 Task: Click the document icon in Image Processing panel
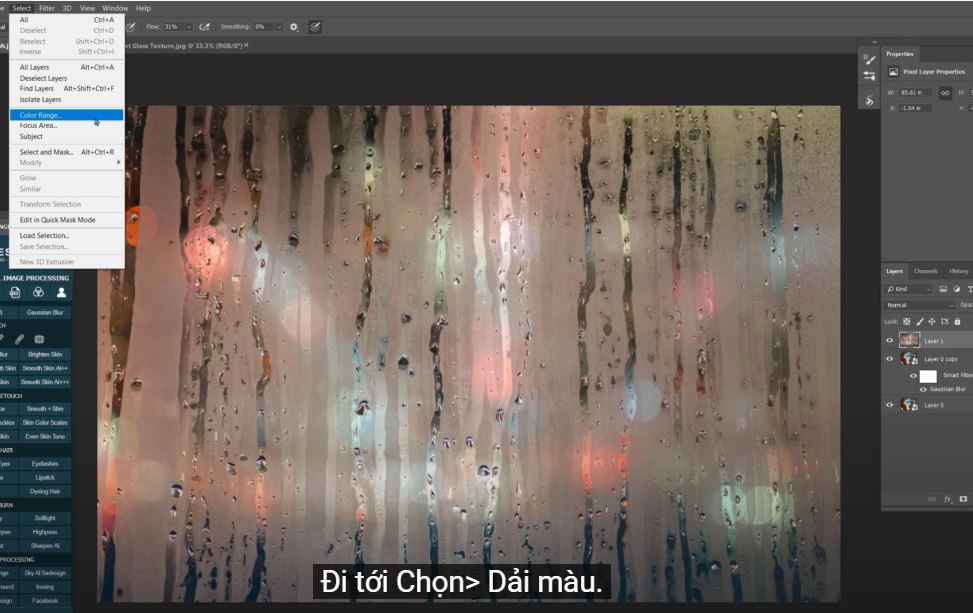point(15,292)
